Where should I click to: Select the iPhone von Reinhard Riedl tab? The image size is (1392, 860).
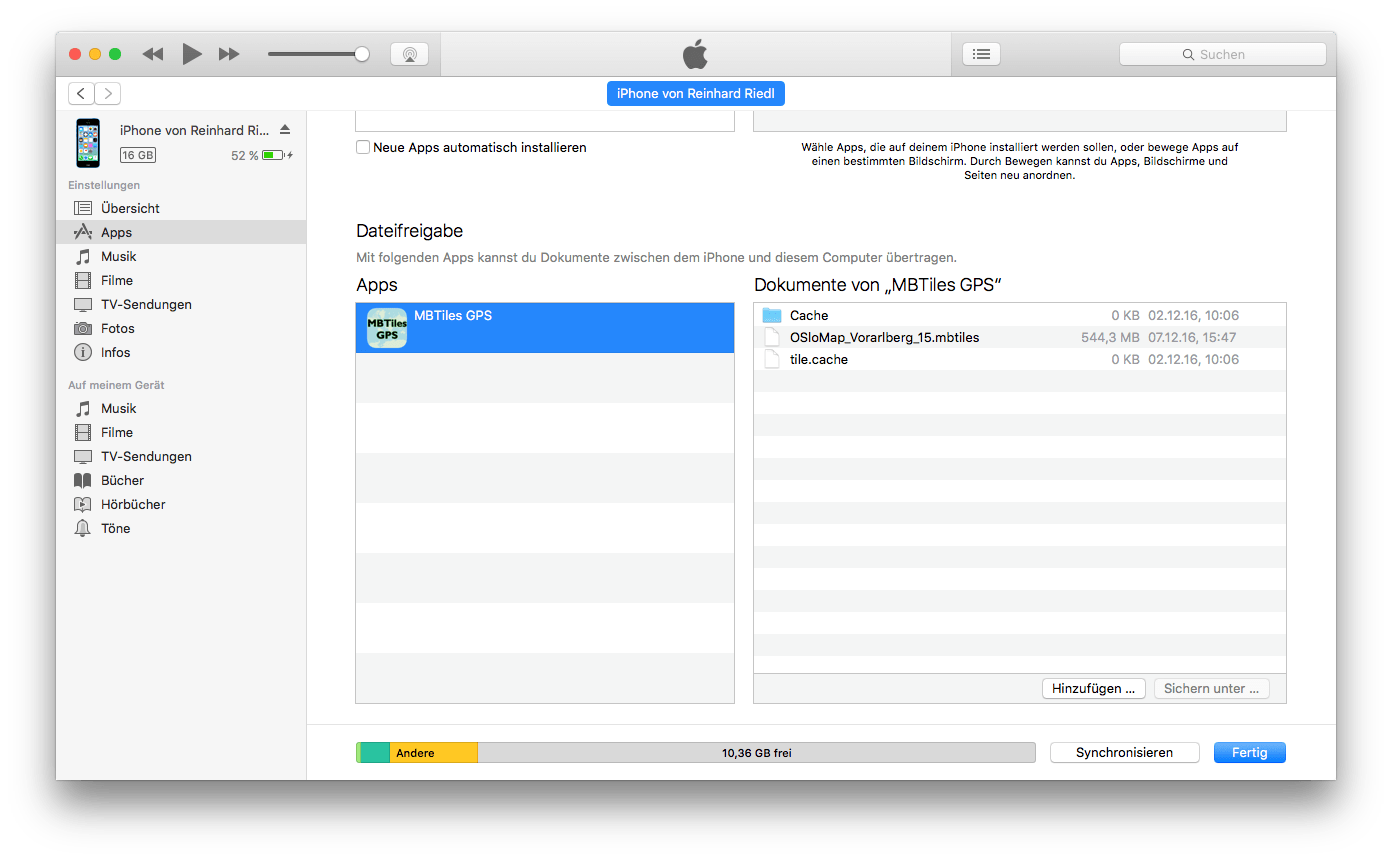[696, 93]
